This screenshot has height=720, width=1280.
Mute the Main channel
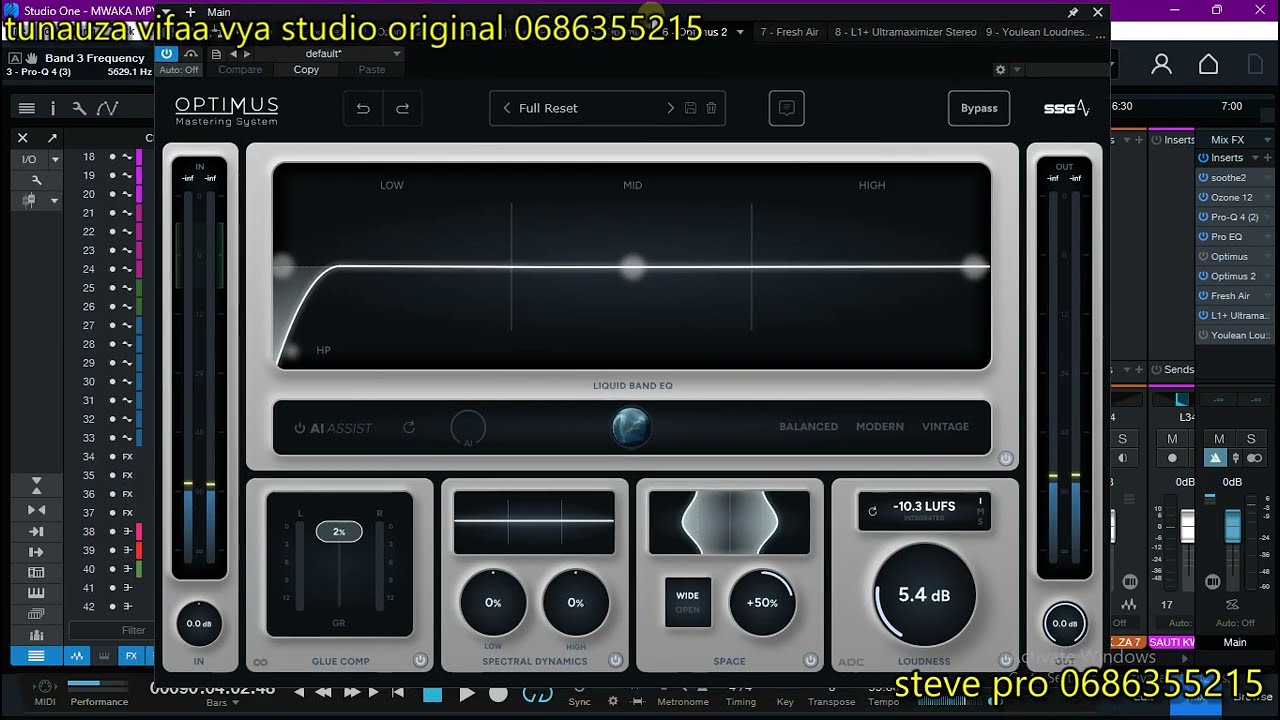[x=1219, y=439]
